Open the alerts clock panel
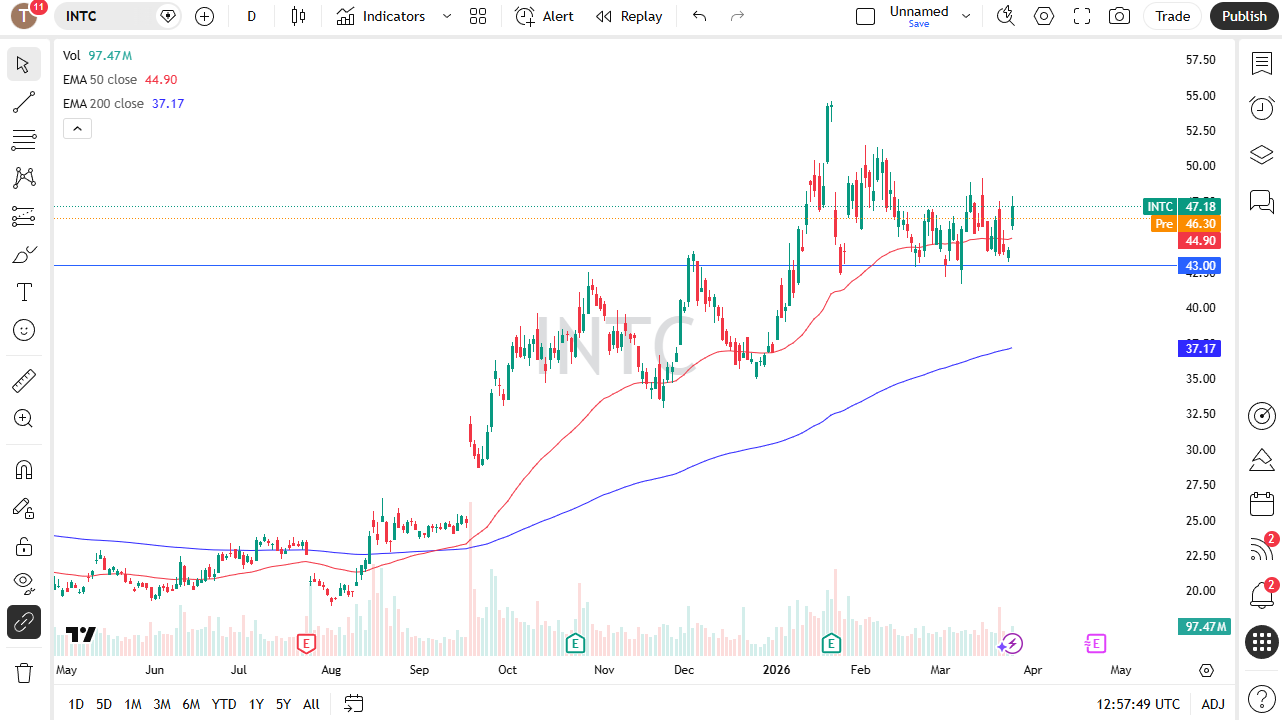Image resolution: width=1282 pixels, height=720 pixels. (1262, 108)
